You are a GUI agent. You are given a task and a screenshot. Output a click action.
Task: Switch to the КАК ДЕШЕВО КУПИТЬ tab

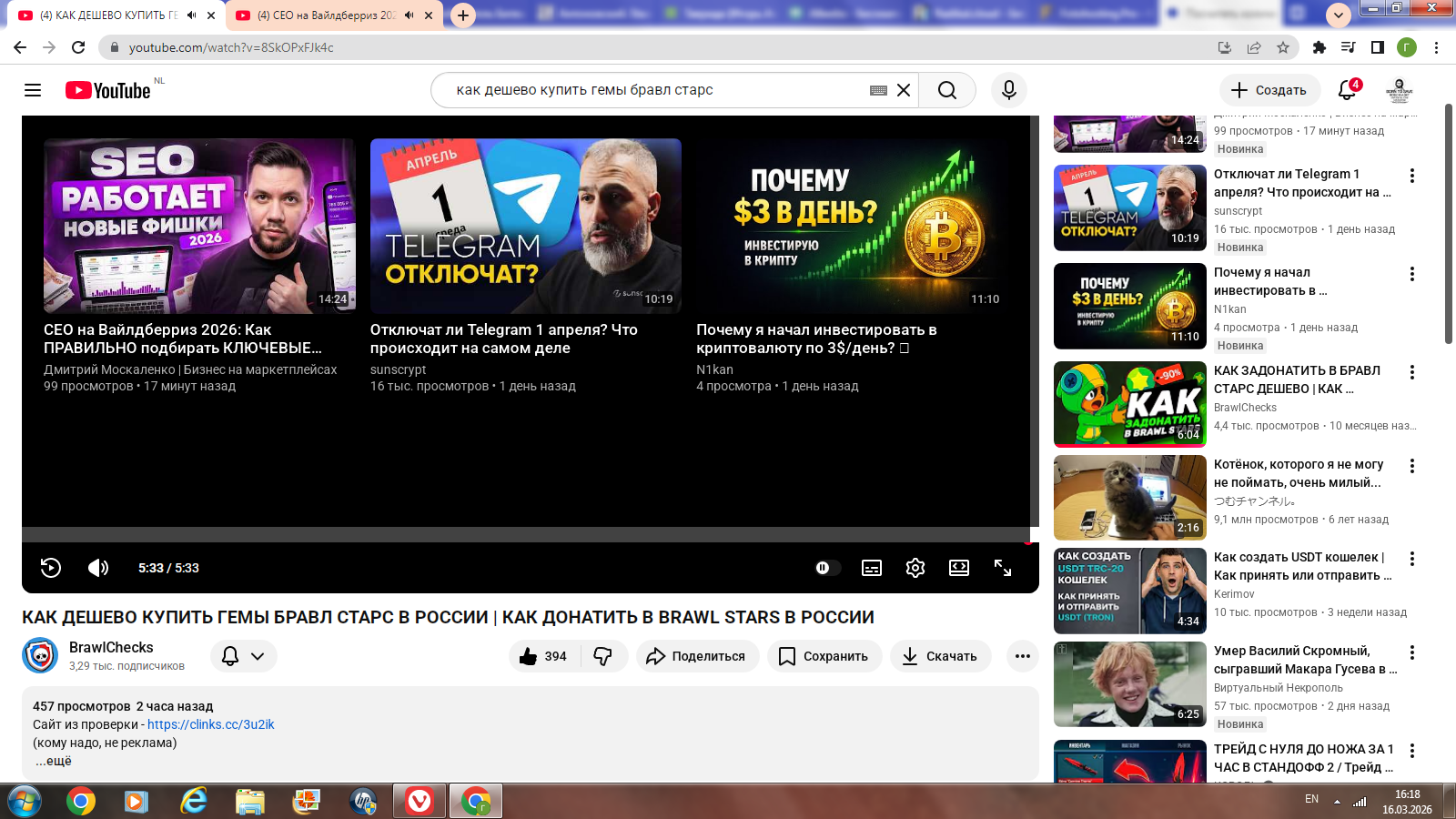point(109,15)
